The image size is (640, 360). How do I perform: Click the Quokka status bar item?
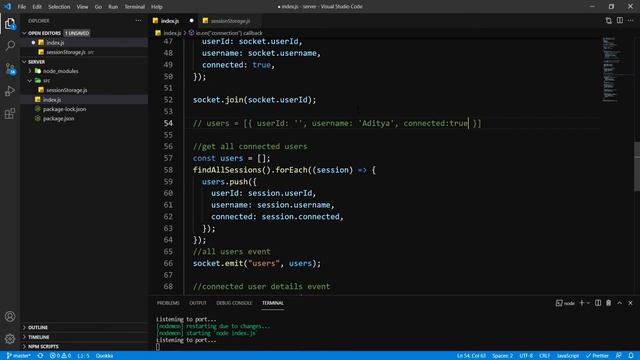click(x=104, y=356)
